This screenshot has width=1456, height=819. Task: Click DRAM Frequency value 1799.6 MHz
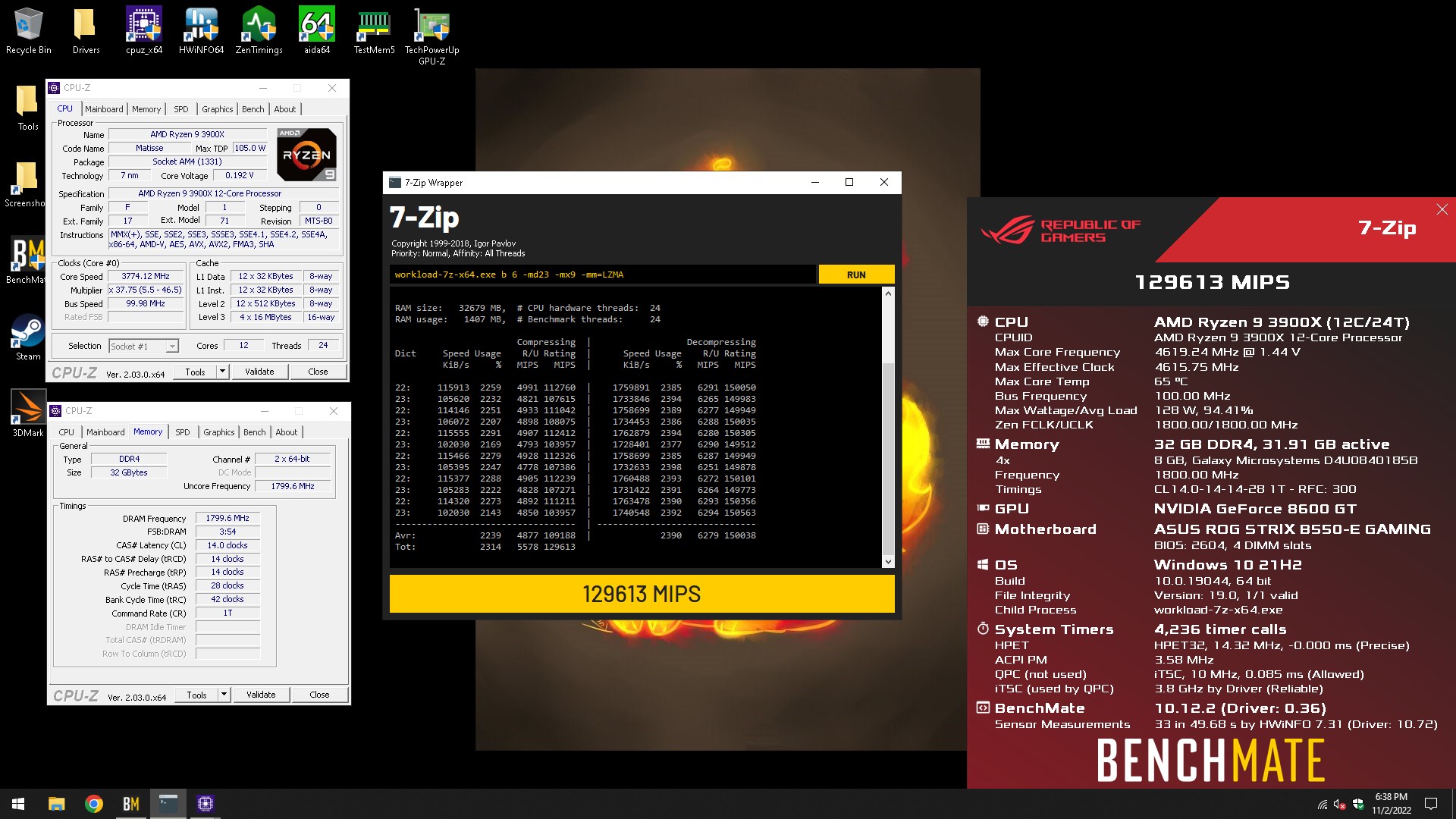point(227,519)
